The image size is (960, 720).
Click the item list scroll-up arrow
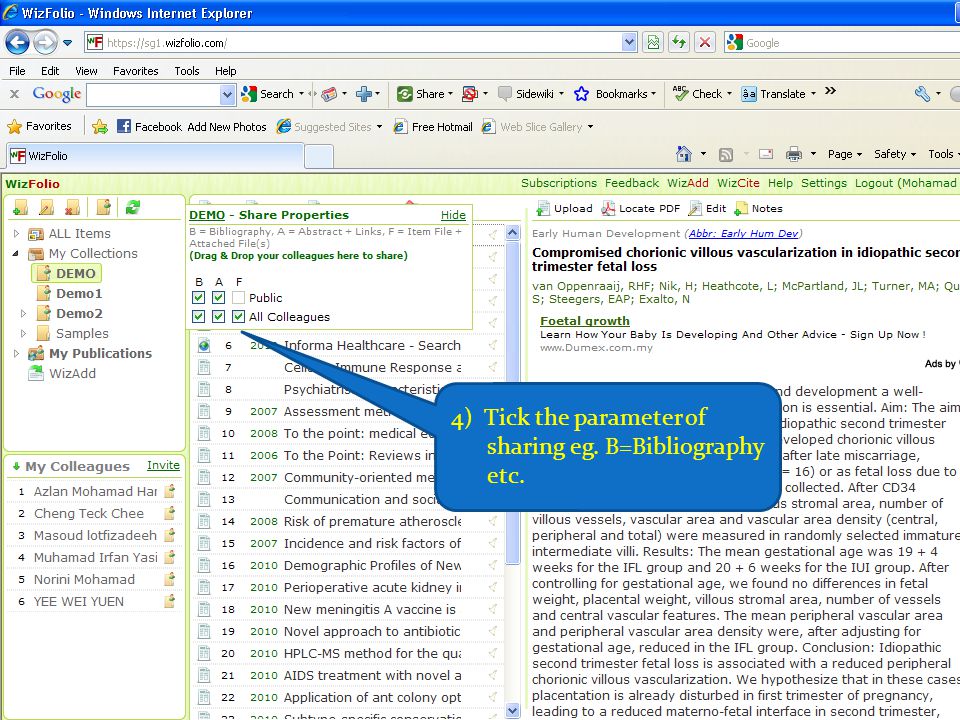click(512, 233)
